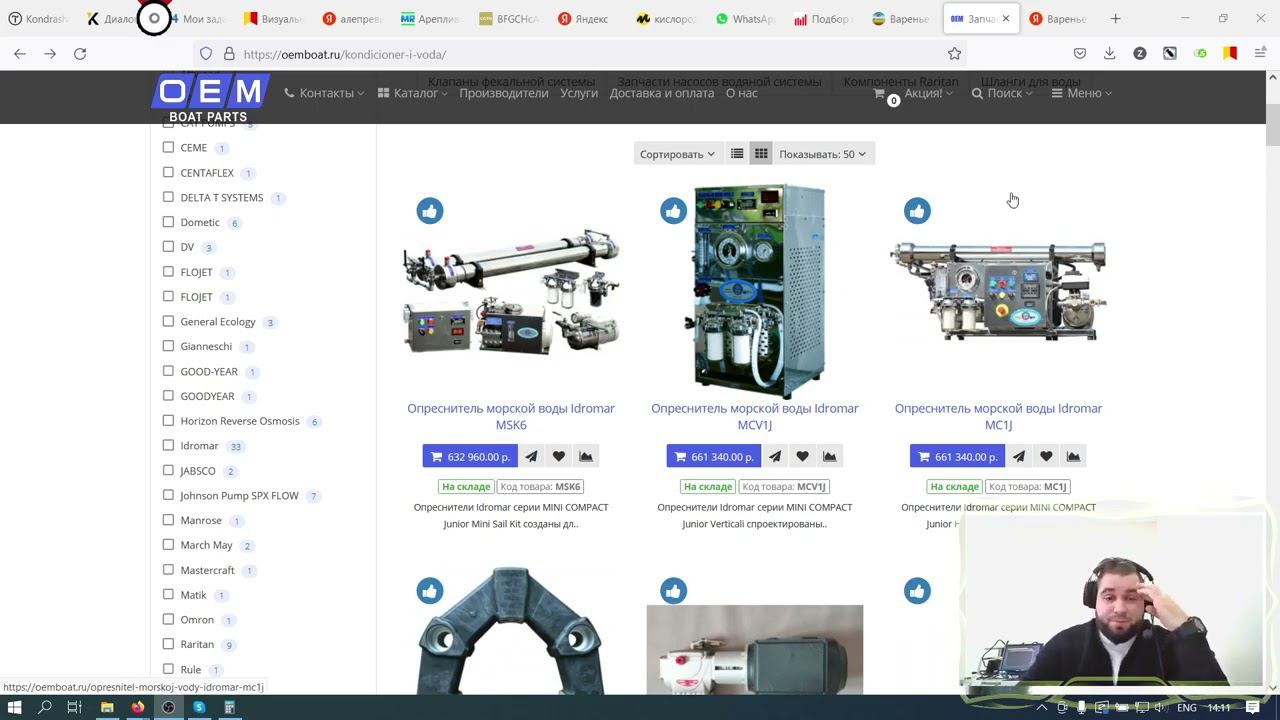Open File Explorer from the taskbar
This screenshot has height=720, width=1280.
tap(107, 707)
